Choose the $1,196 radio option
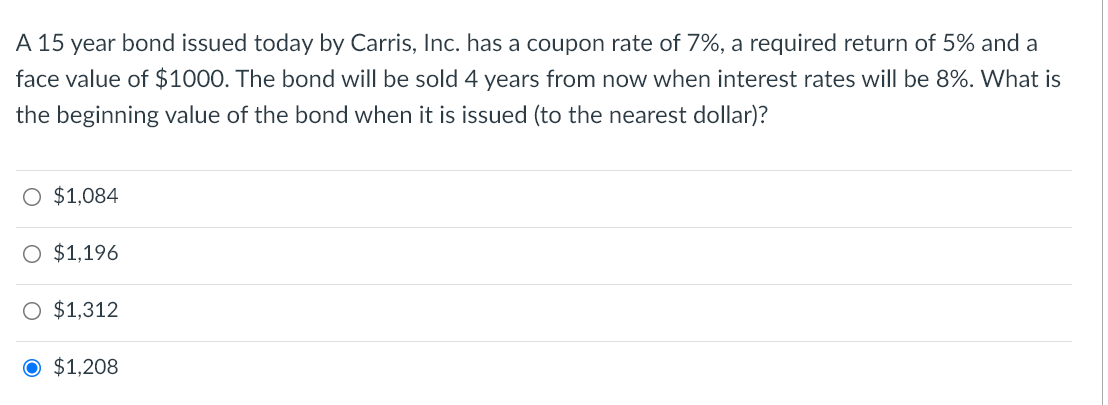The image size is (1108, 405). click(32, 254)
